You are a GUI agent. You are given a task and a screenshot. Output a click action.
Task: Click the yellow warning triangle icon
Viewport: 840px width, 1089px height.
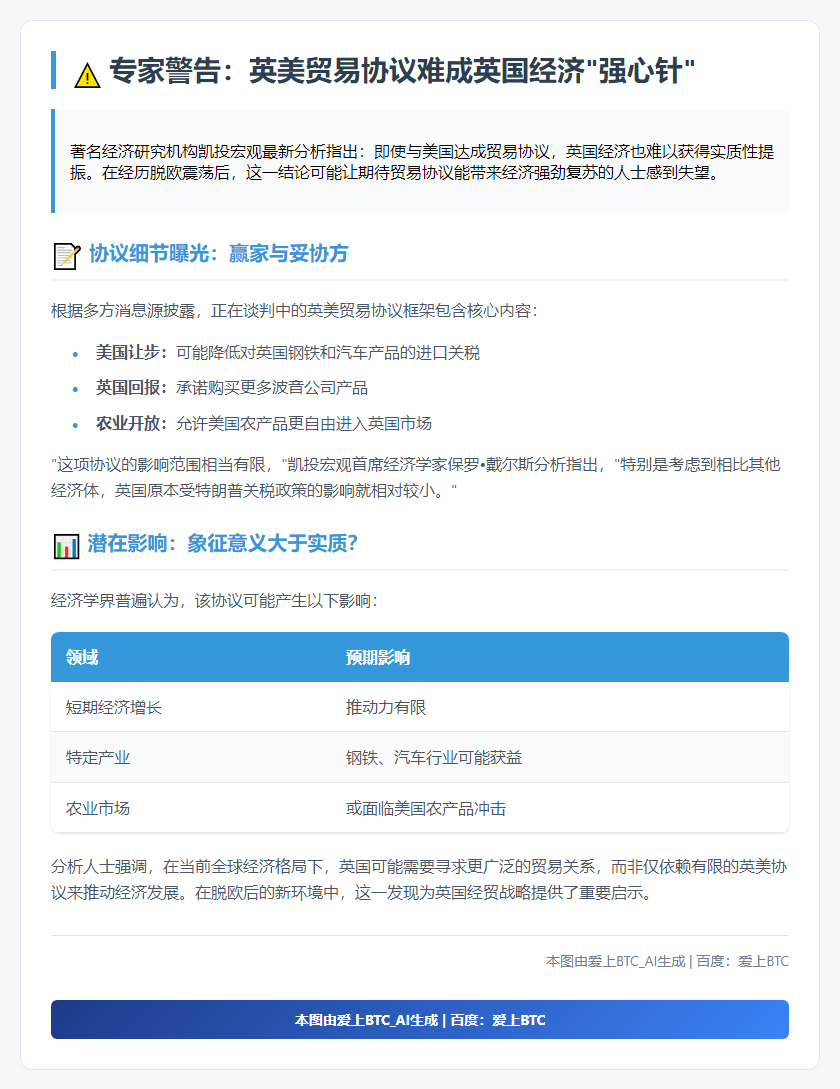(87, 75)
